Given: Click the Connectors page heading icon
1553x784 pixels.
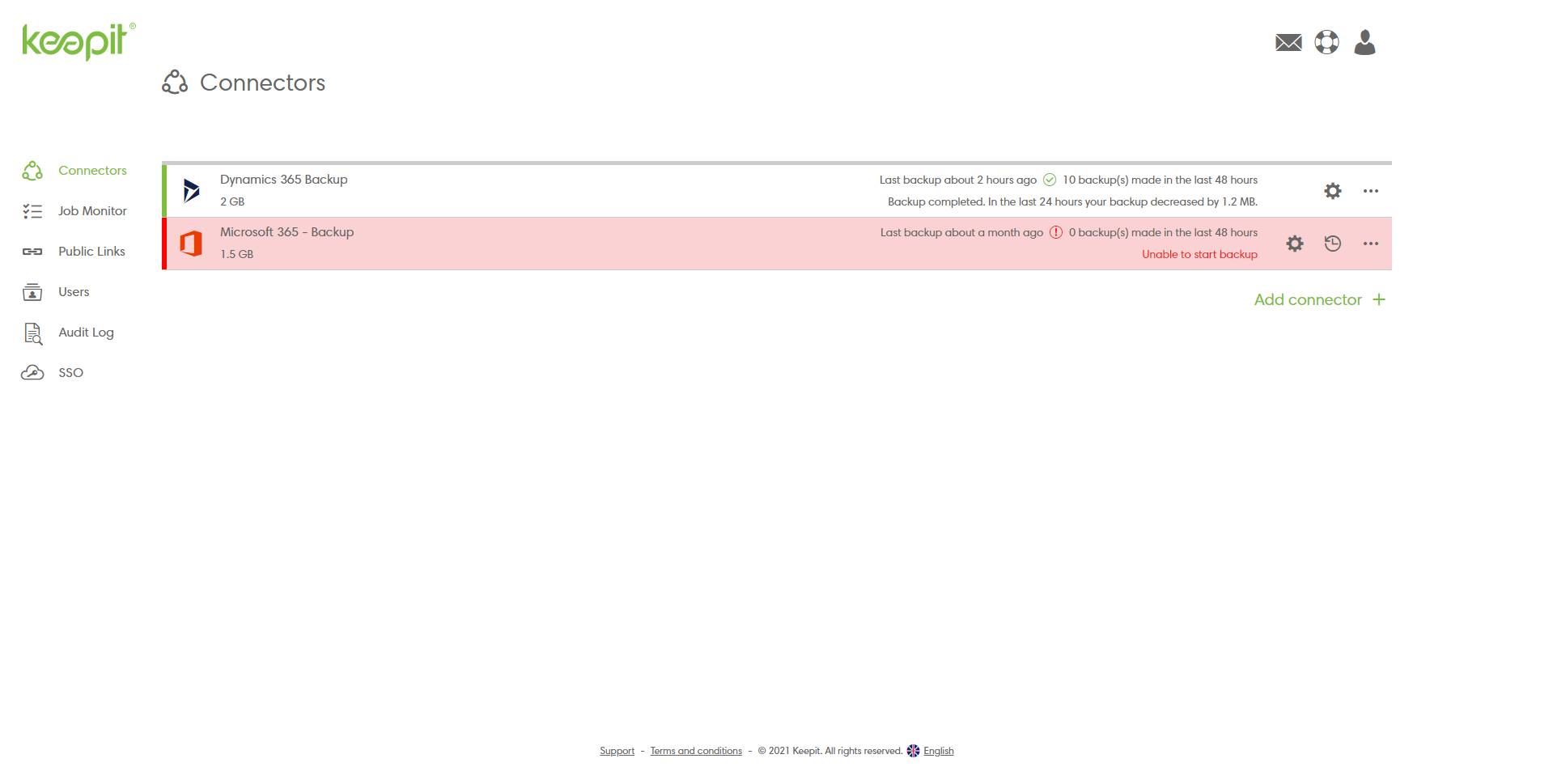Looking at the screenshot, I should tap(175, 82).
